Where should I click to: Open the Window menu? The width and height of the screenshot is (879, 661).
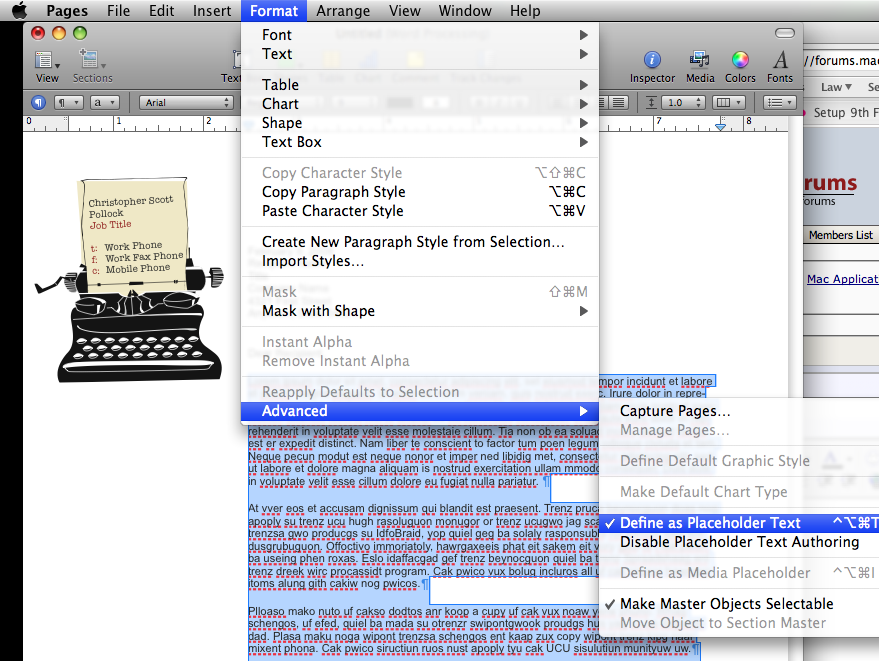(465, 11)
